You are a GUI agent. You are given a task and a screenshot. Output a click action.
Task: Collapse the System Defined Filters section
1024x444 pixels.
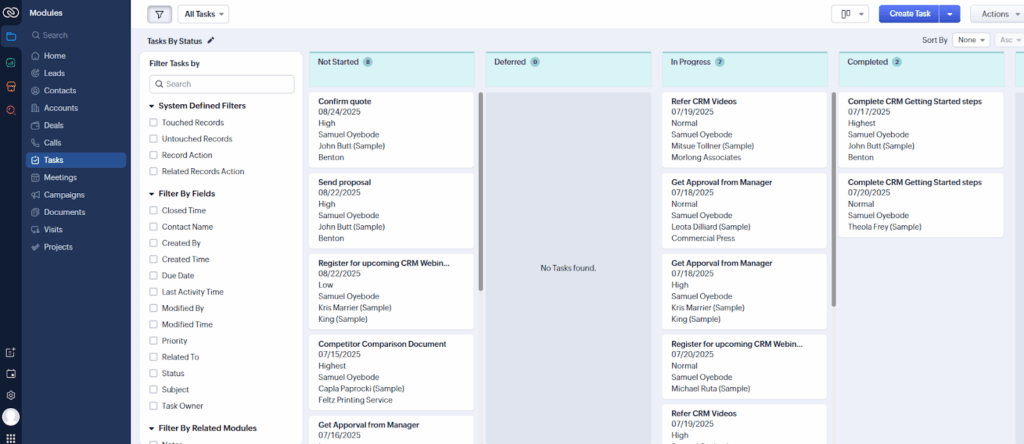click(152, 105)
